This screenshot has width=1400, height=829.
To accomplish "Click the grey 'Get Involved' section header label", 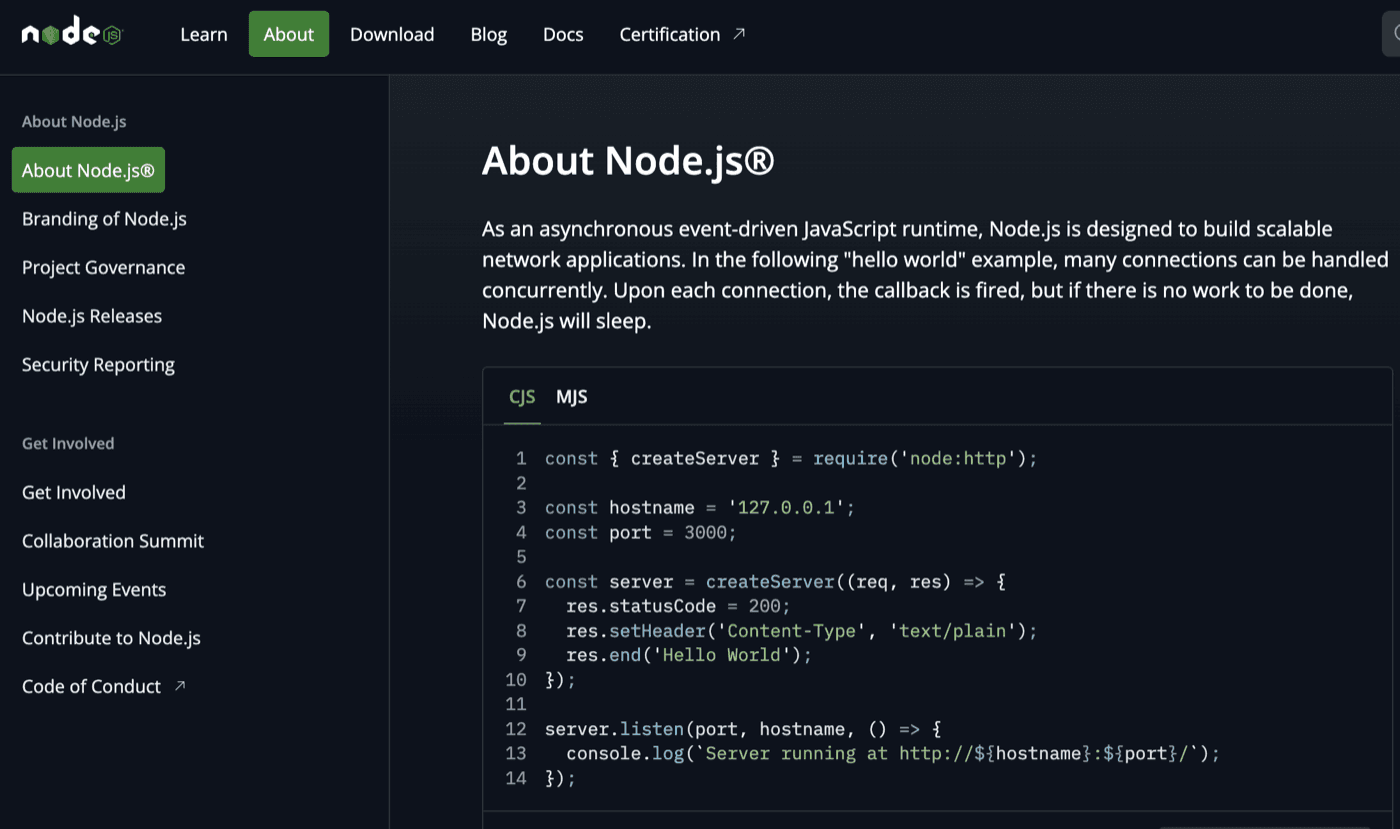I will (68, 443).
